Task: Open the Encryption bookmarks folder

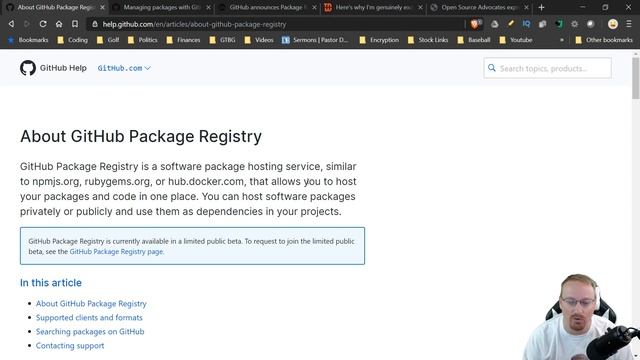Action: (x=379, y=40)
